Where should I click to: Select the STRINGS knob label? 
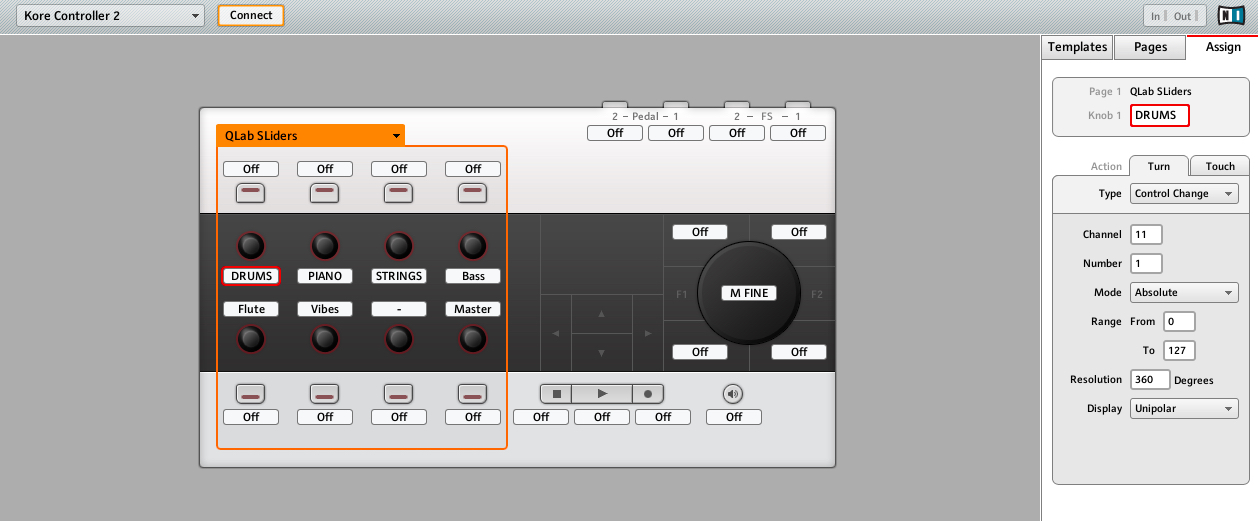399,276
